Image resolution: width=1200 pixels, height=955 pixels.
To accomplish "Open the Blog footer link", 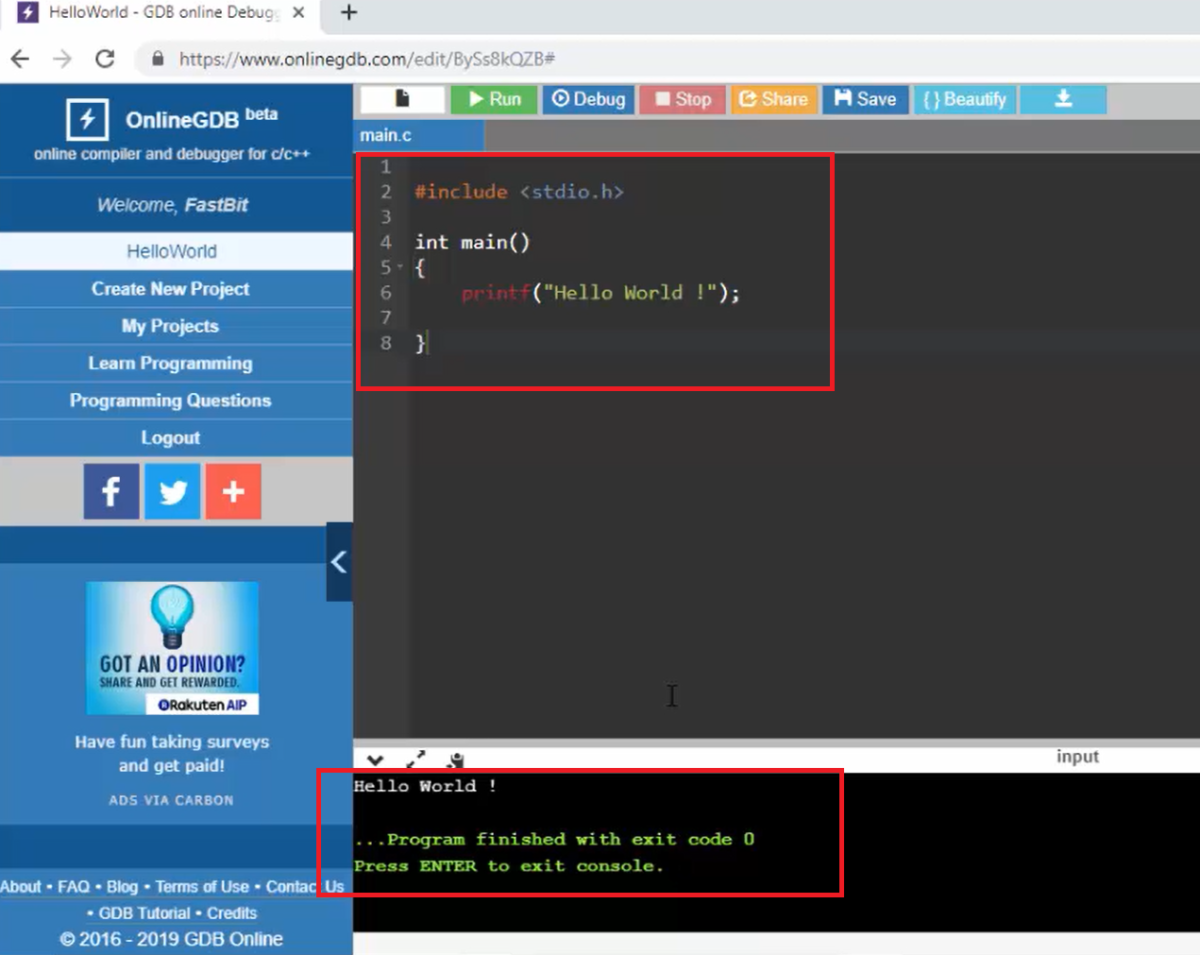I will [x=122, y=886].
